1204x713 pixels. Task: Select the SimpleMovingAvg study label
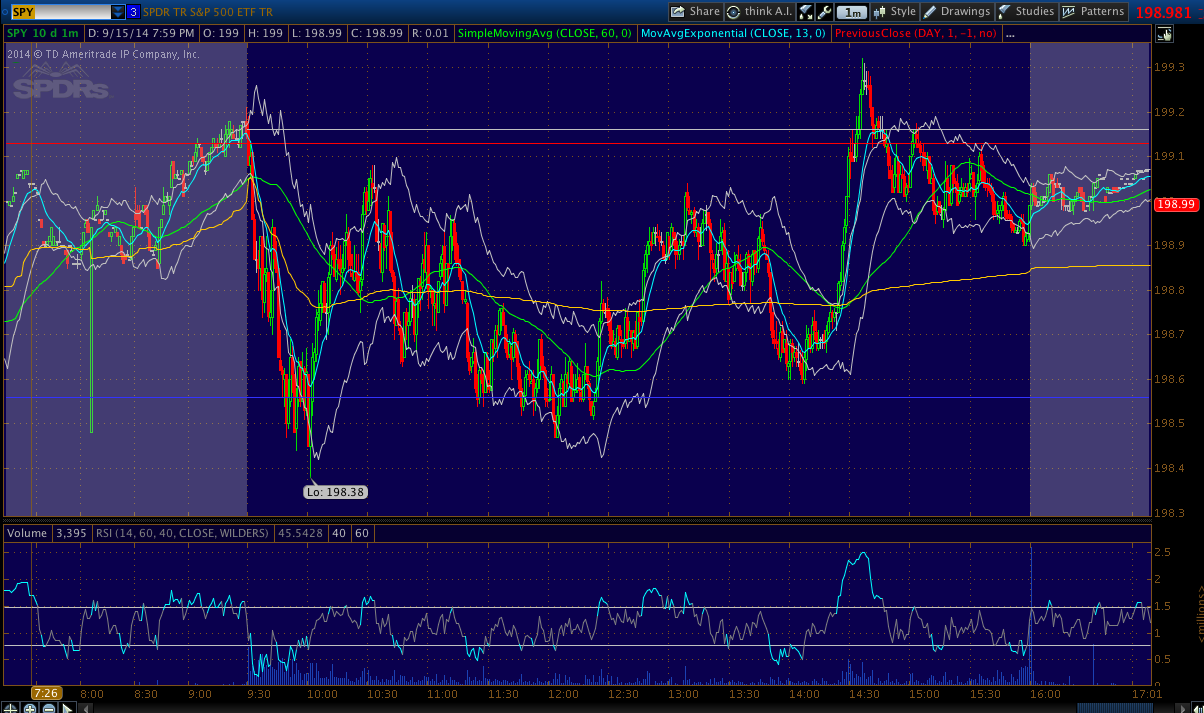(x=544, y=34)
